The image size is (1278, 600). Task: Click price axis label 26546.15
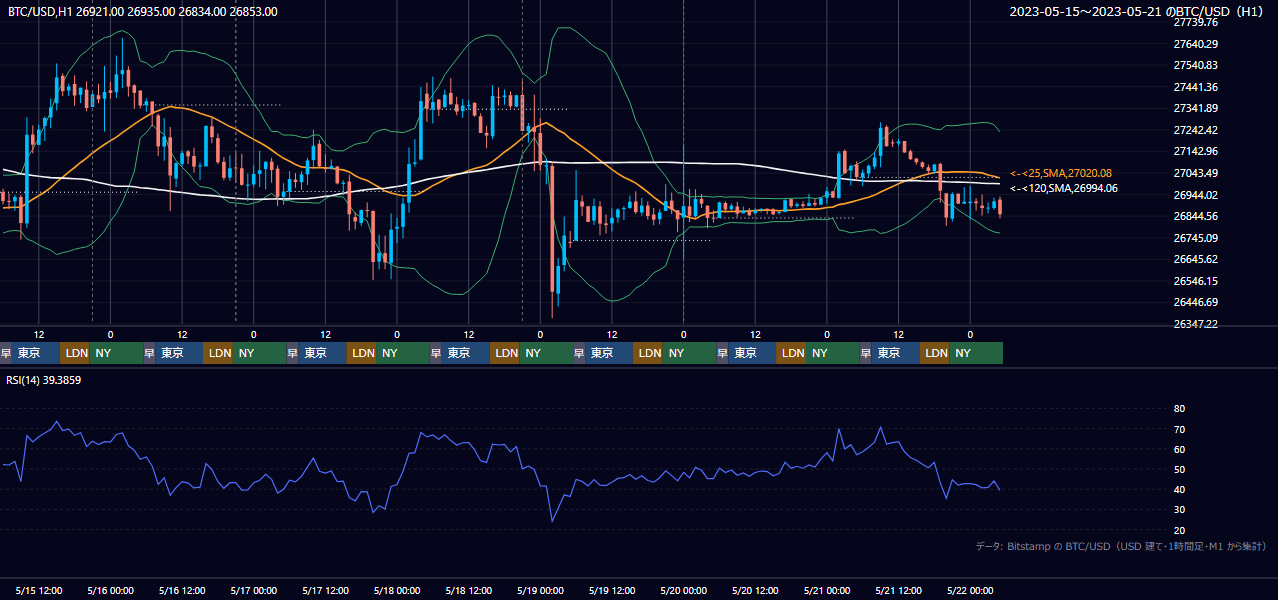point(1196,281)
